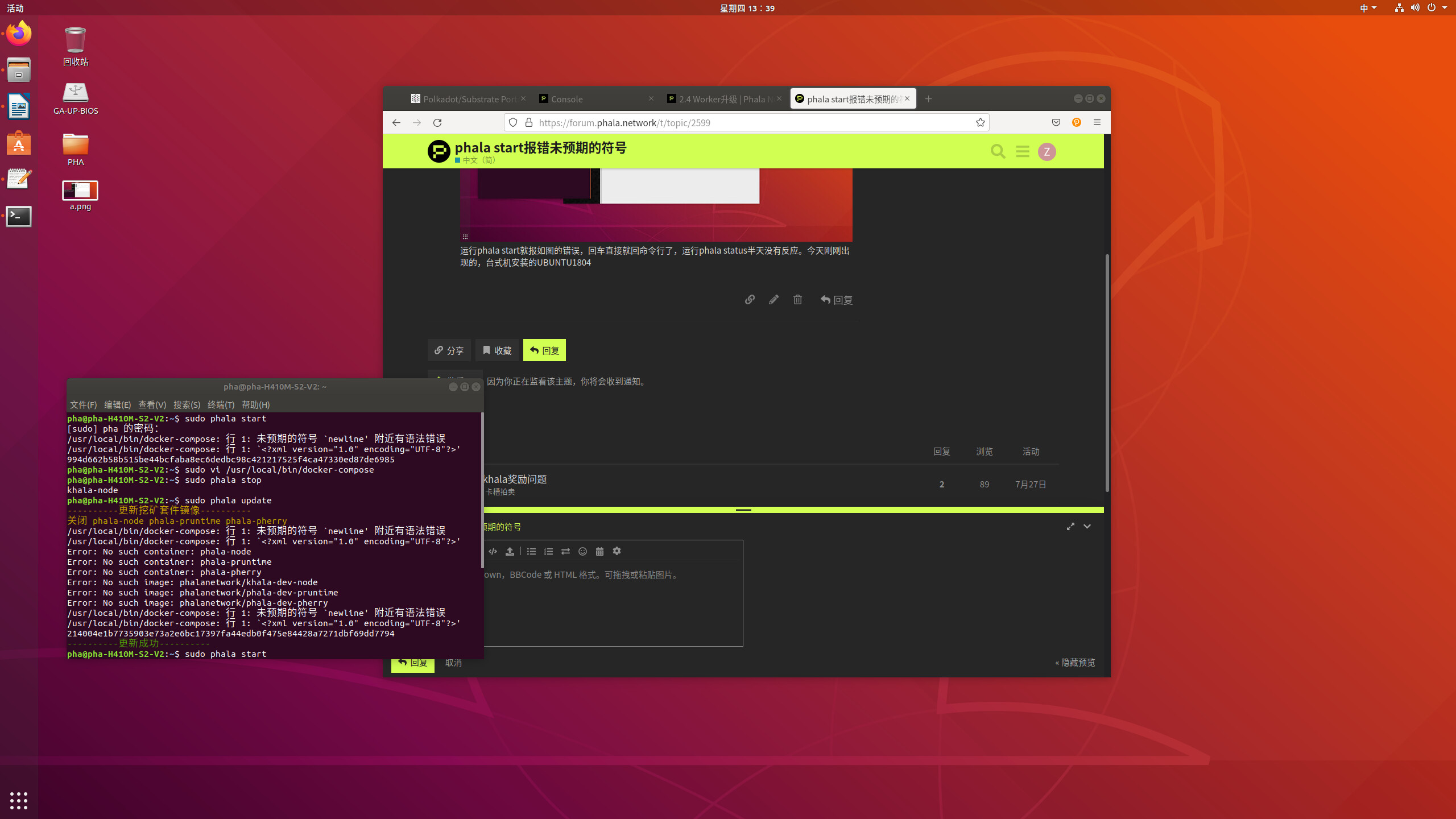The width and height of the screenshot is (1456, 819).
Task: Insert a bulleted list in the reply editor
Action: point(531,551)
